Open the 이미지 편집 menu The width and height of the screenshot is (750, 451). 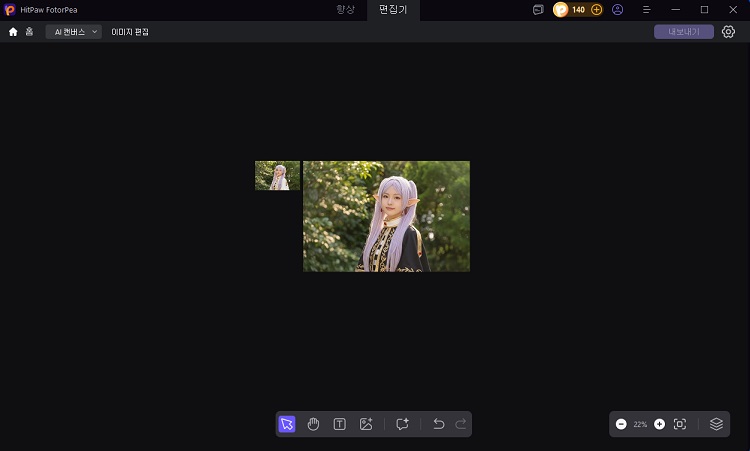click(x=130, y=32)
